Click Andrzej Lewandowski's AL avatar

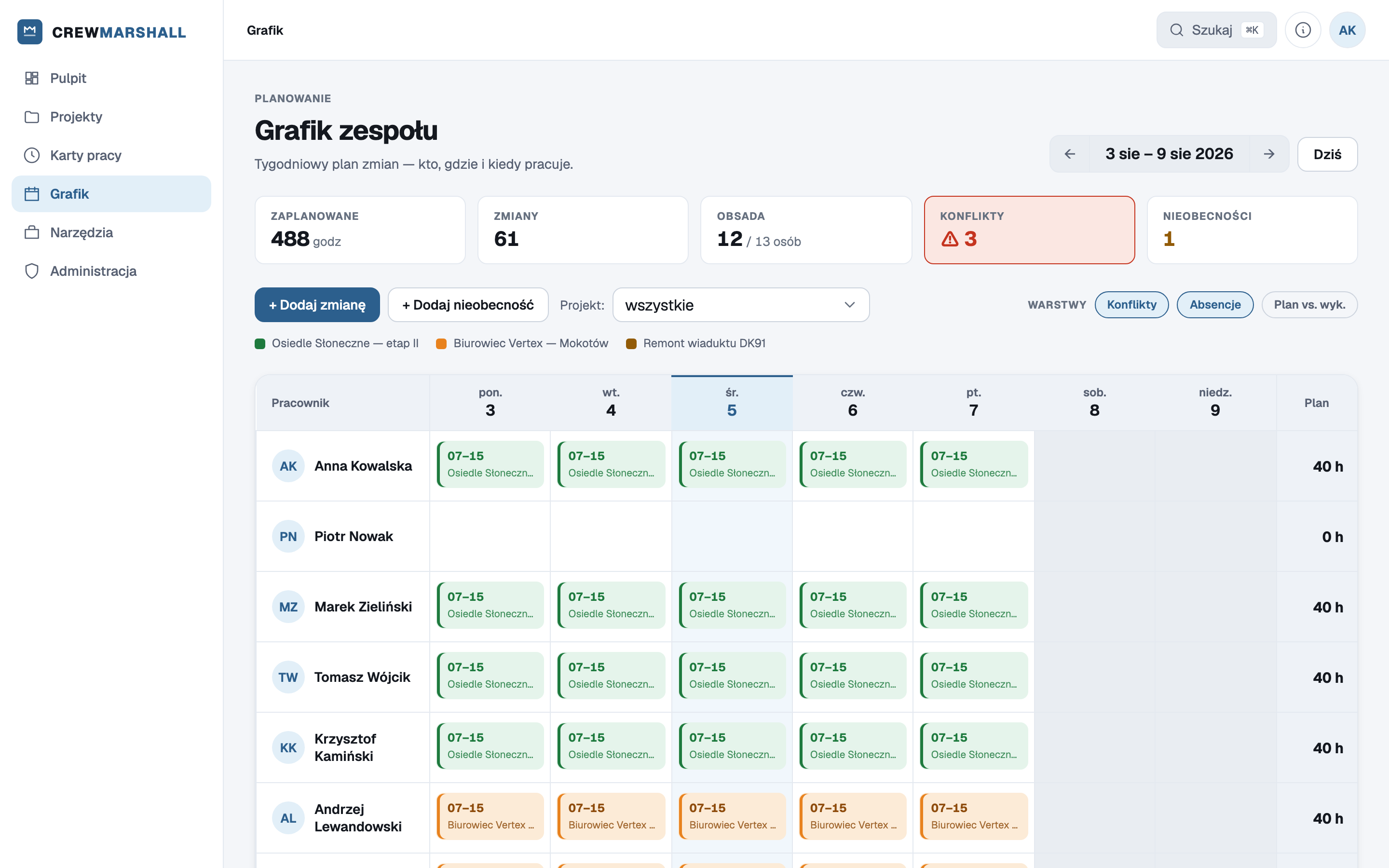[288, 818]
